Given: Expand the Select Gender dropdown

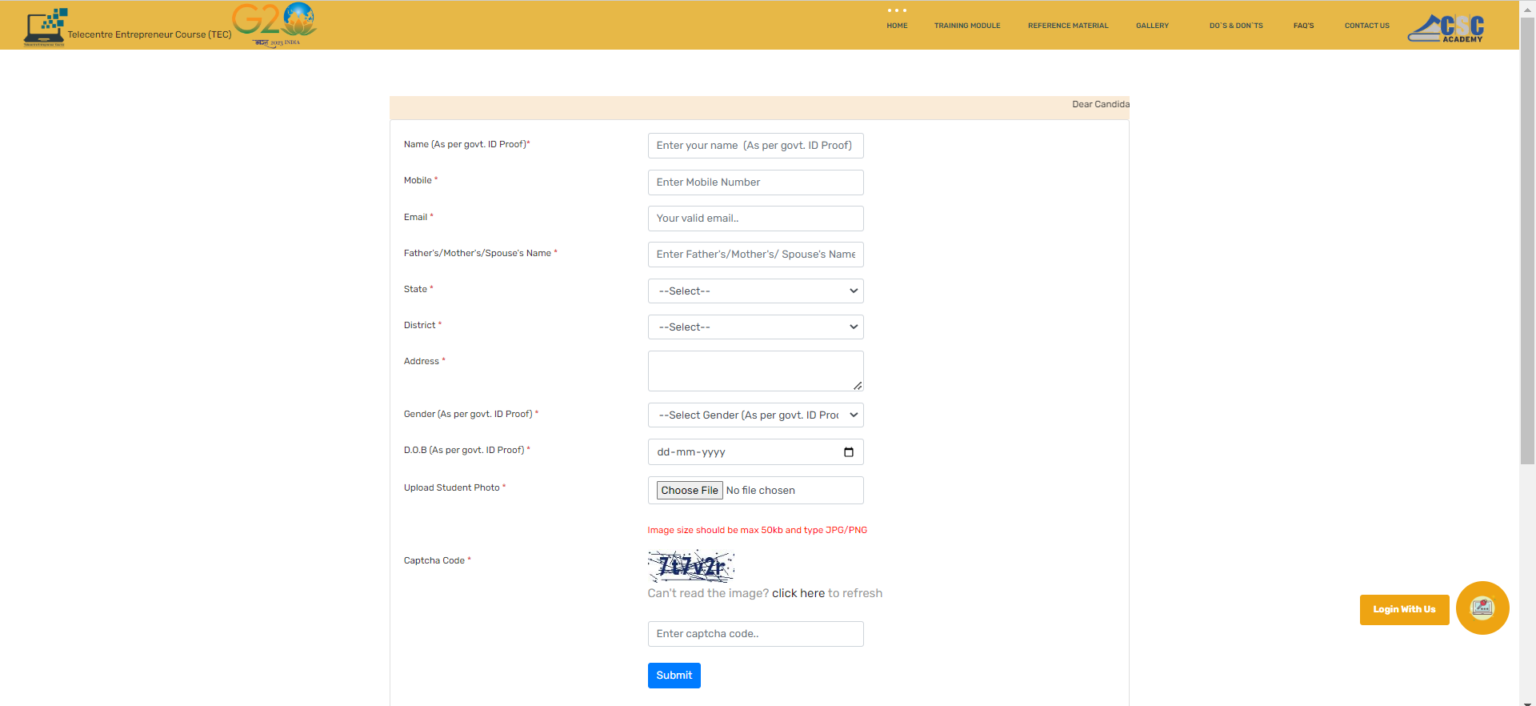Looking at the screenshot, I should pos(755,415).
